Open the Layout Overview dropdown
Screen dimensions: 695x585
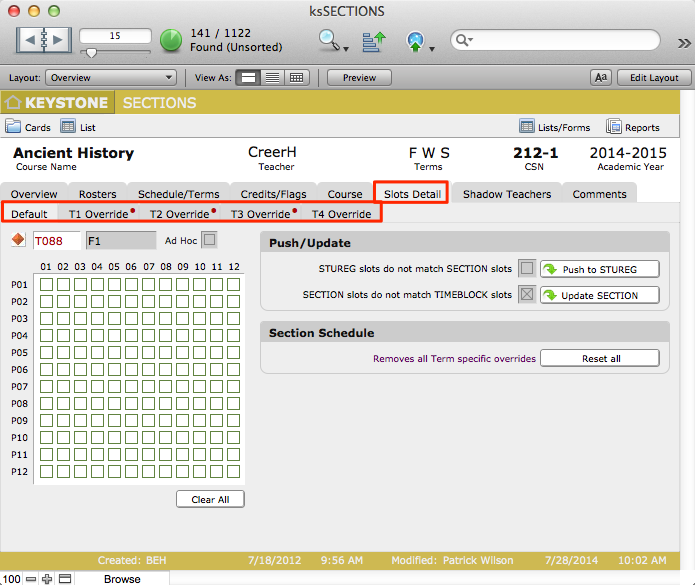click(x=112, y=77)
